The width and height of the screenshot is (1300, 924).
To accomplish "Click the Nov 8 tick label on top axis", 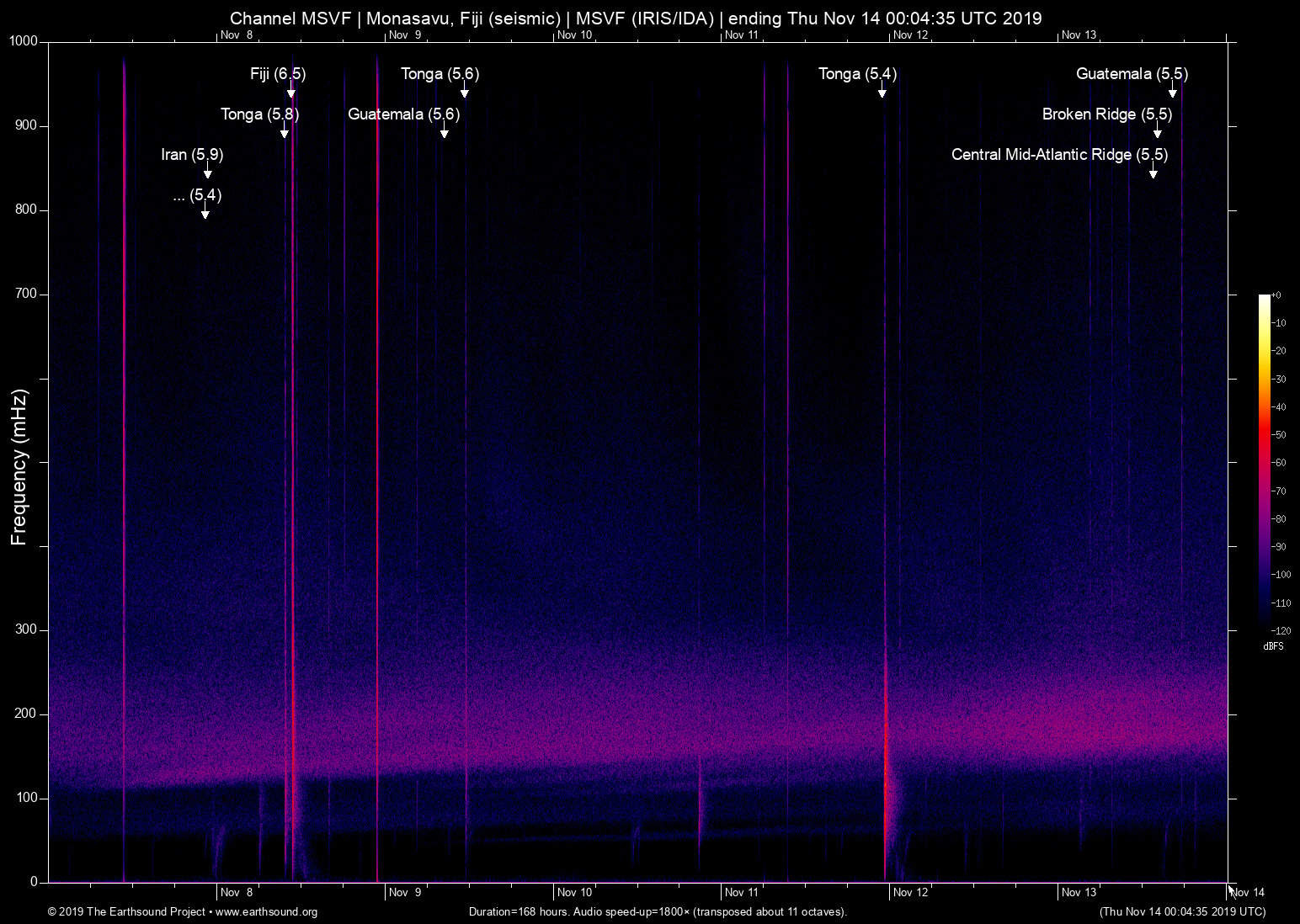I will [x=238, y=35].
